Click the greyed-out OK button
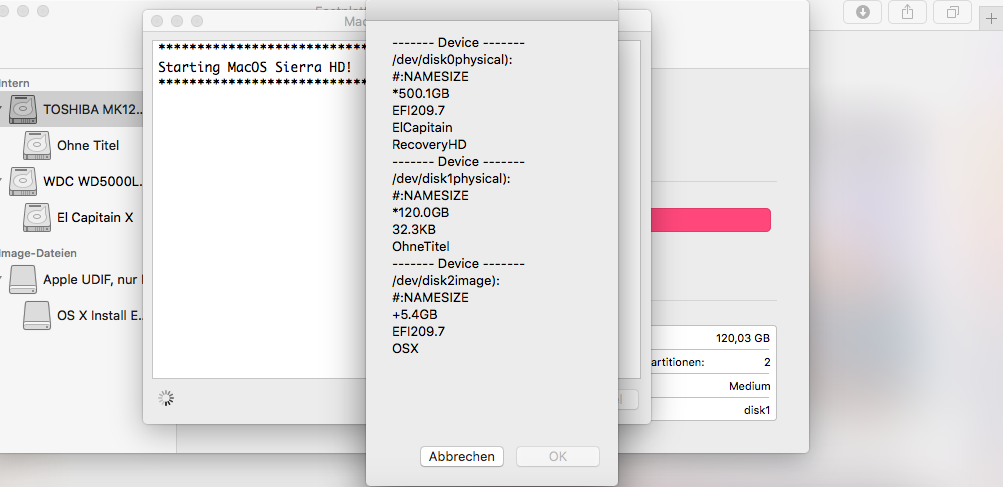Viewport: 1003px width, 487px height. [558, 456]
